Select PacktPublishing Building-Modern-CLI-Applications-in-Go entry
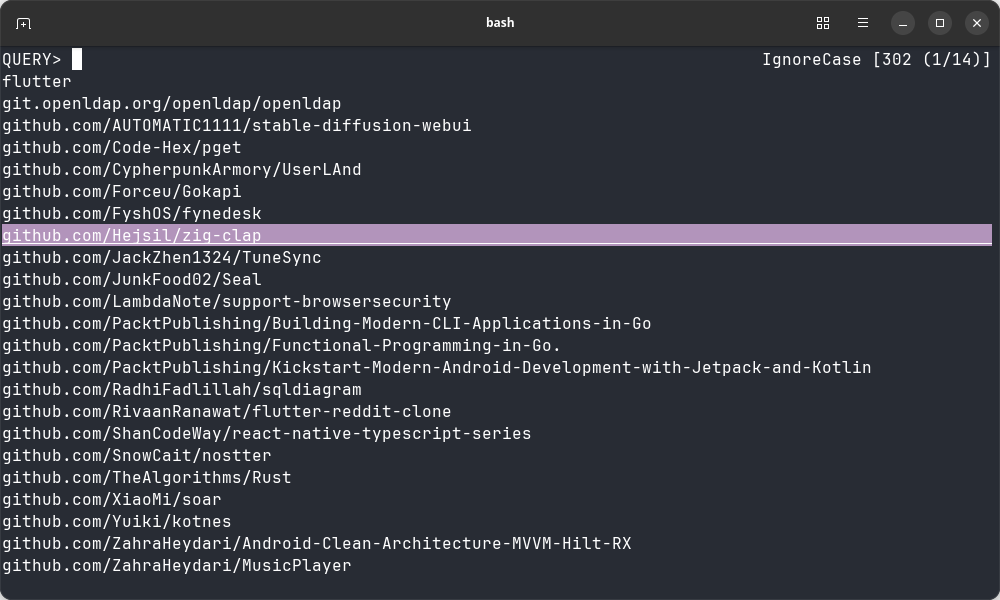 (326, 324)
